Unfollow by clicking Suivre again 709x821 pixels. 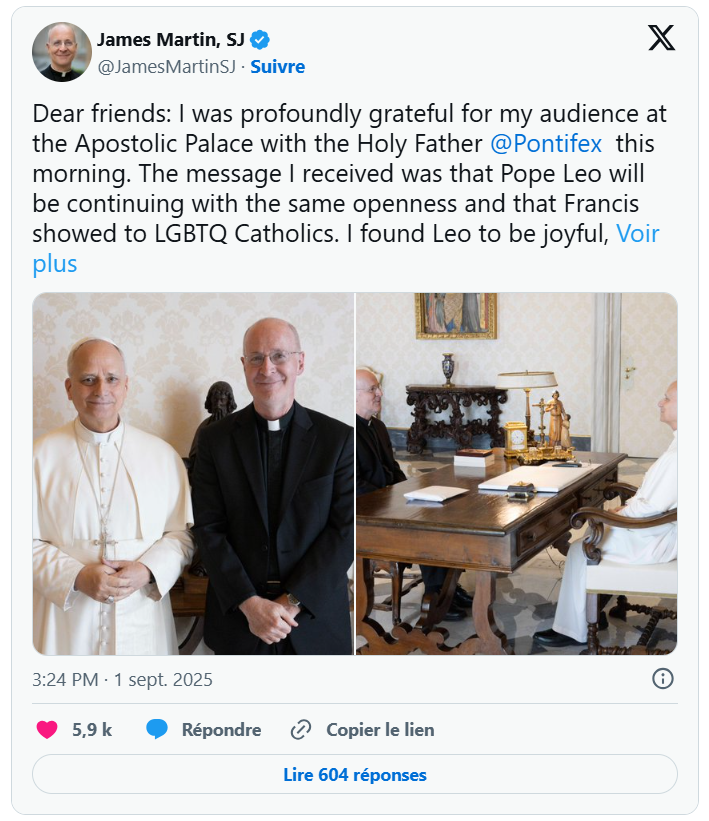(277, 66)
